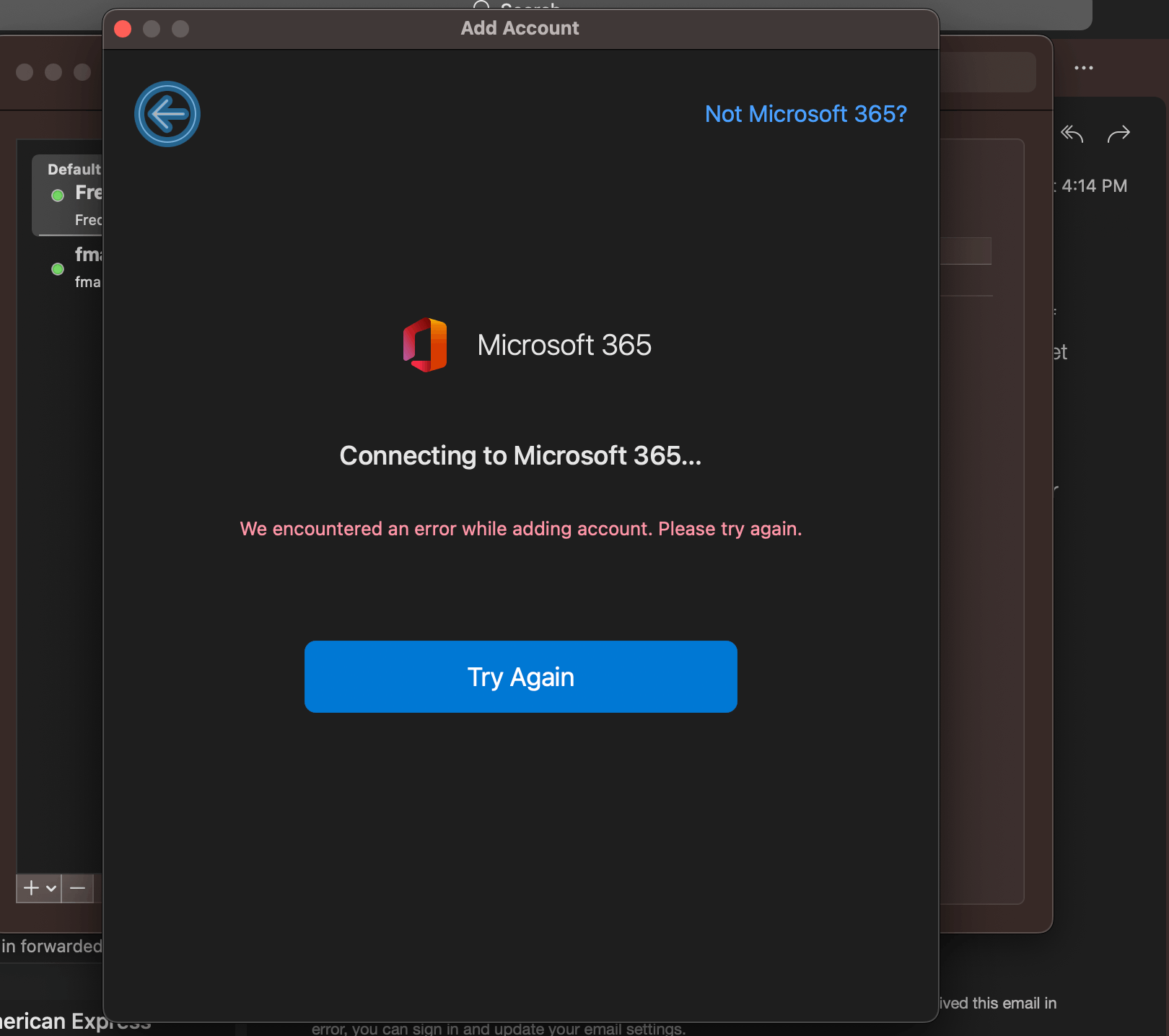Viewport: 1169px width, 1036px height.
Task: Click the error message text
Action: click(520, 528)
